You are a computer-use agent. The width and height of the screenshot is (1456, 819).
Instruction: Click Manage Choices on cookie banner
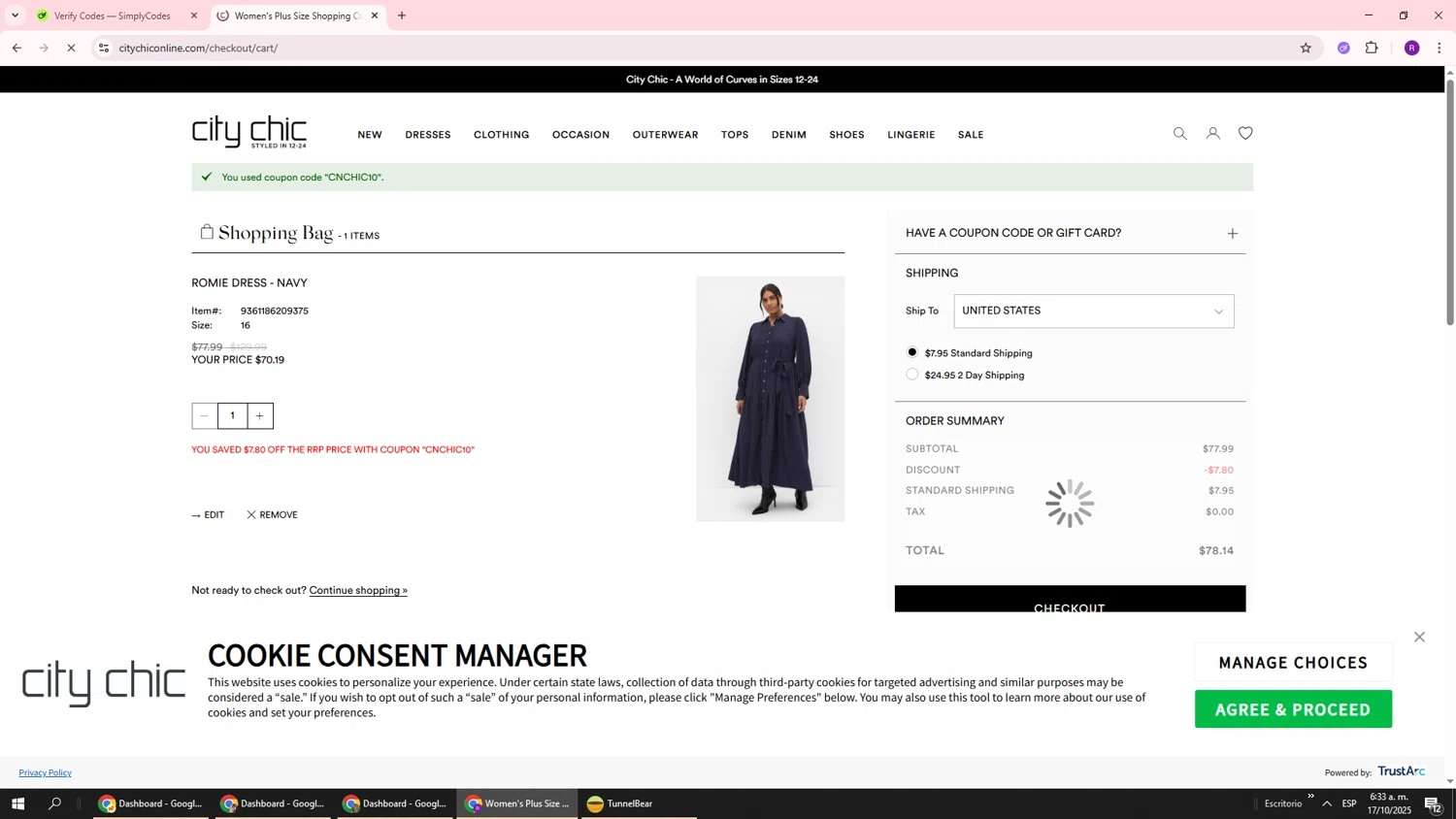coord(1294,663)
